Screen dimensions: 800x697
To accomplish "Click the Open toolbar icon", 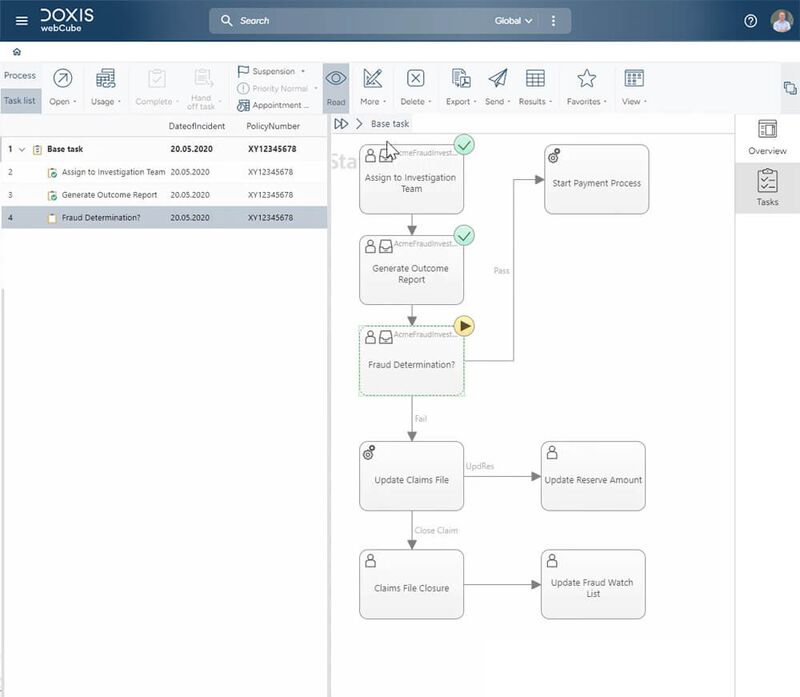I will (x=62, y=79).
